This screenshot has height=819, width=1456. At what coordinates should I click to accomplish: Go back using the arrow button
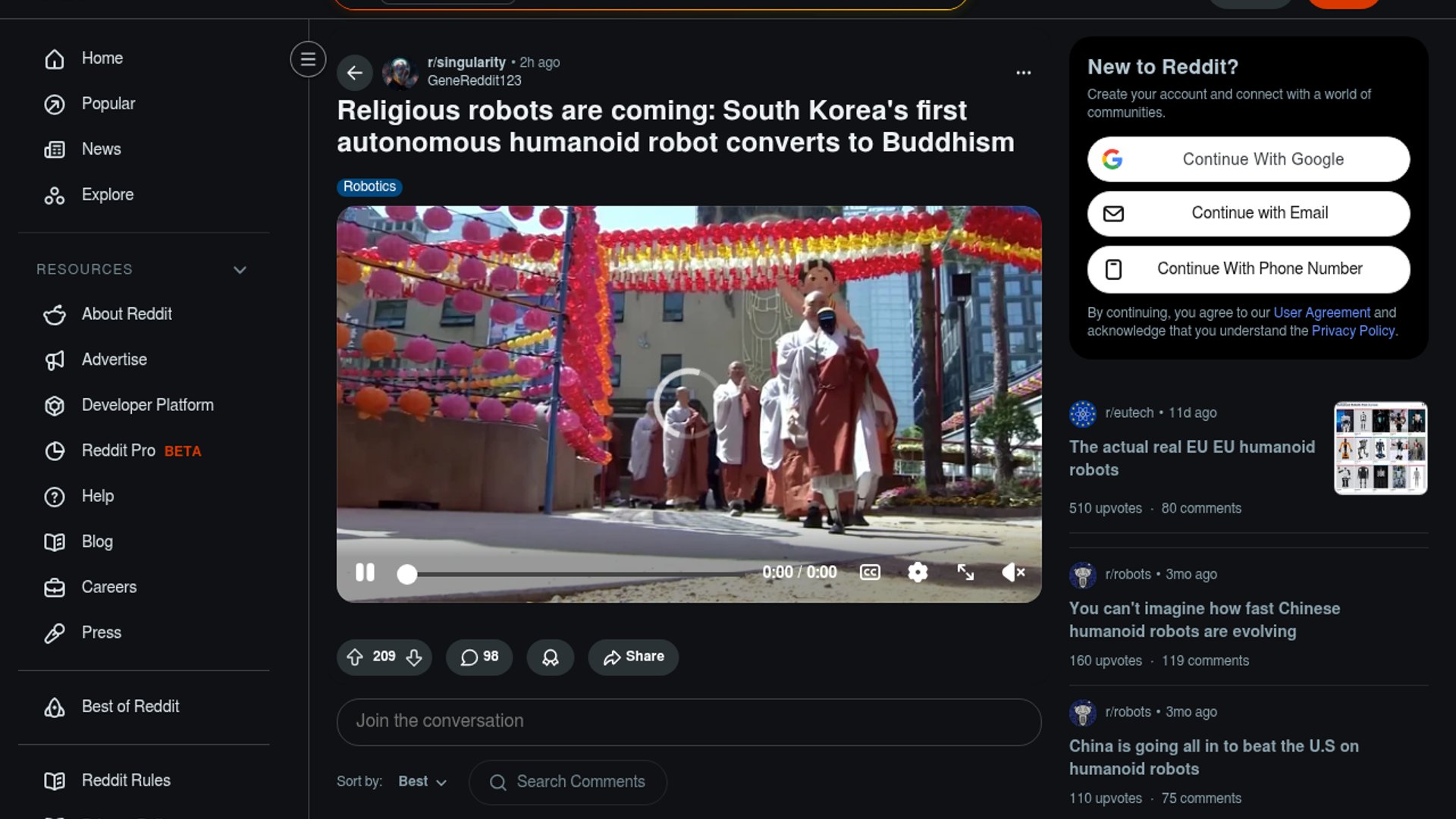point(355,73)
